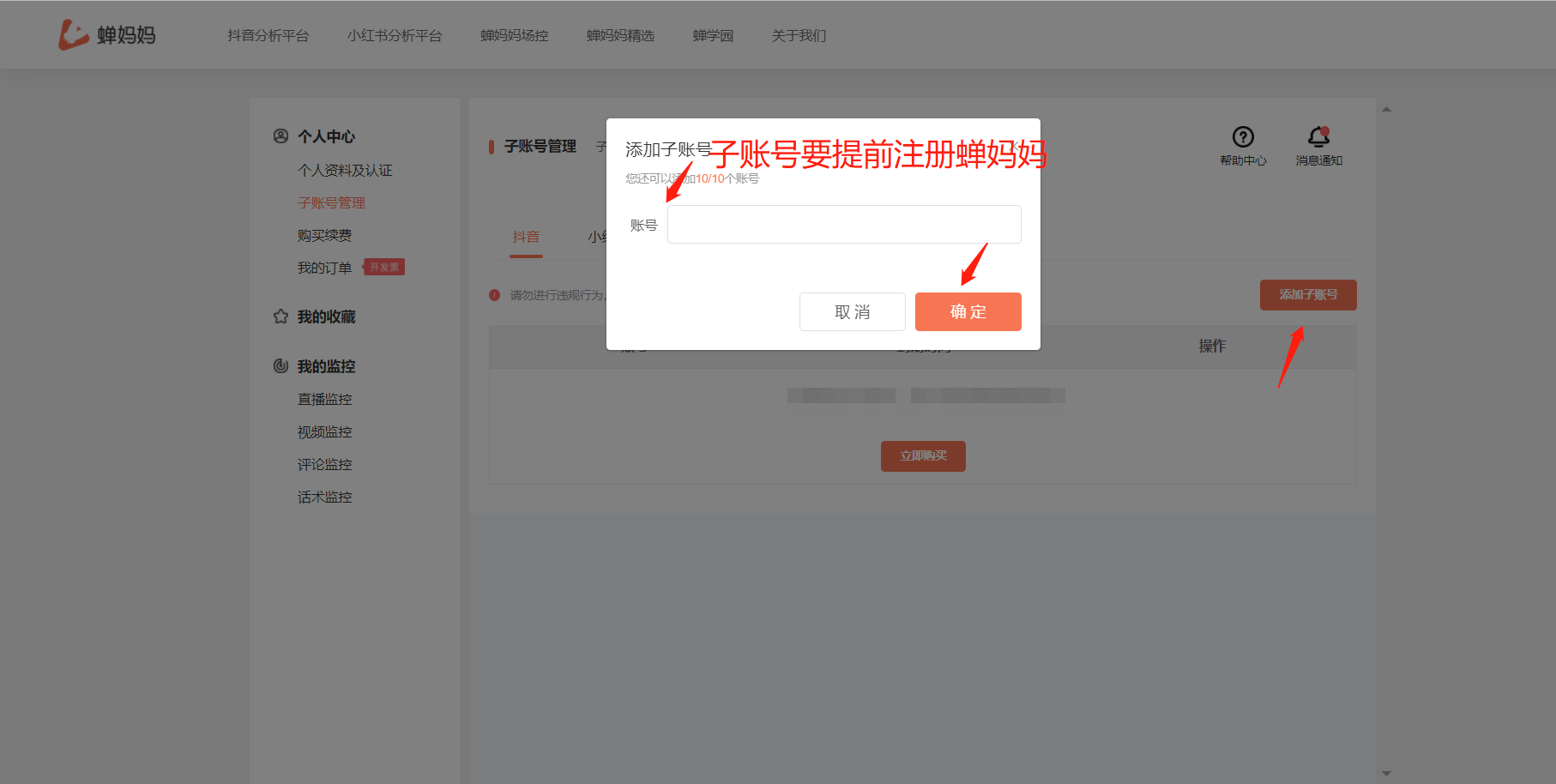
Task: Click the 添加子账号 button
Action: (1308, 295)
